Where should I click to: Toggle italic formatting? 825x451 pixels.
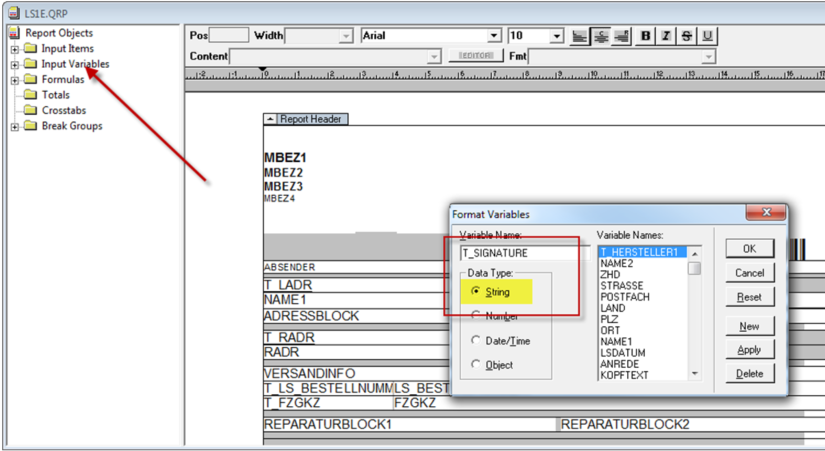click(x=666, y=36)
